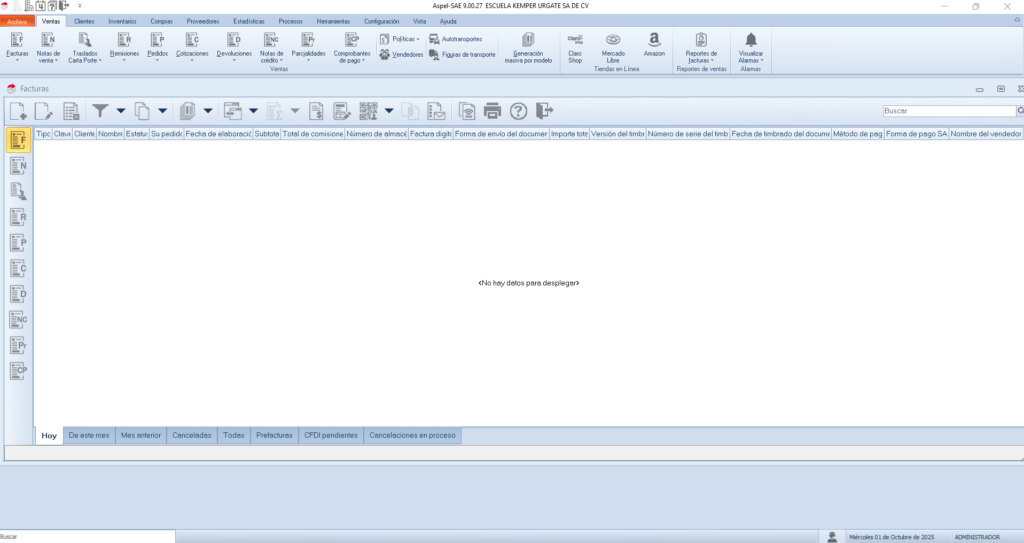The height and width of the screenshot is (543, 1024).
Task: Expand the stacked pages dropdown arrow
Action: [x=208, y=111]
